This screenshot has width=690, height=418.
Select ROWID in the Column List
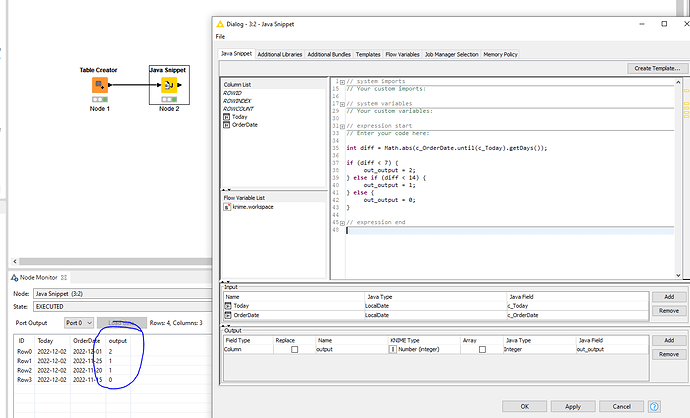point(232,93)
